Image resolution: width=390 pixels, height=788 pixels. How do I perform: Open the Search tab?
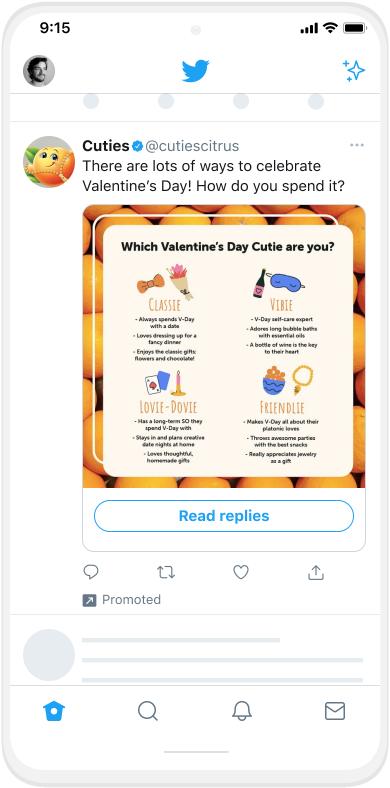tap(148, 711)
